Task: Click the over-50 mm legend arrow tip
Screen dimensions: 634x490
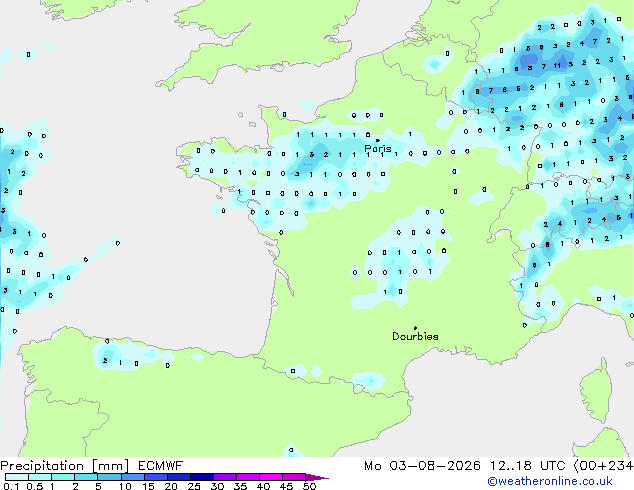Action: (x=317, y=477)
